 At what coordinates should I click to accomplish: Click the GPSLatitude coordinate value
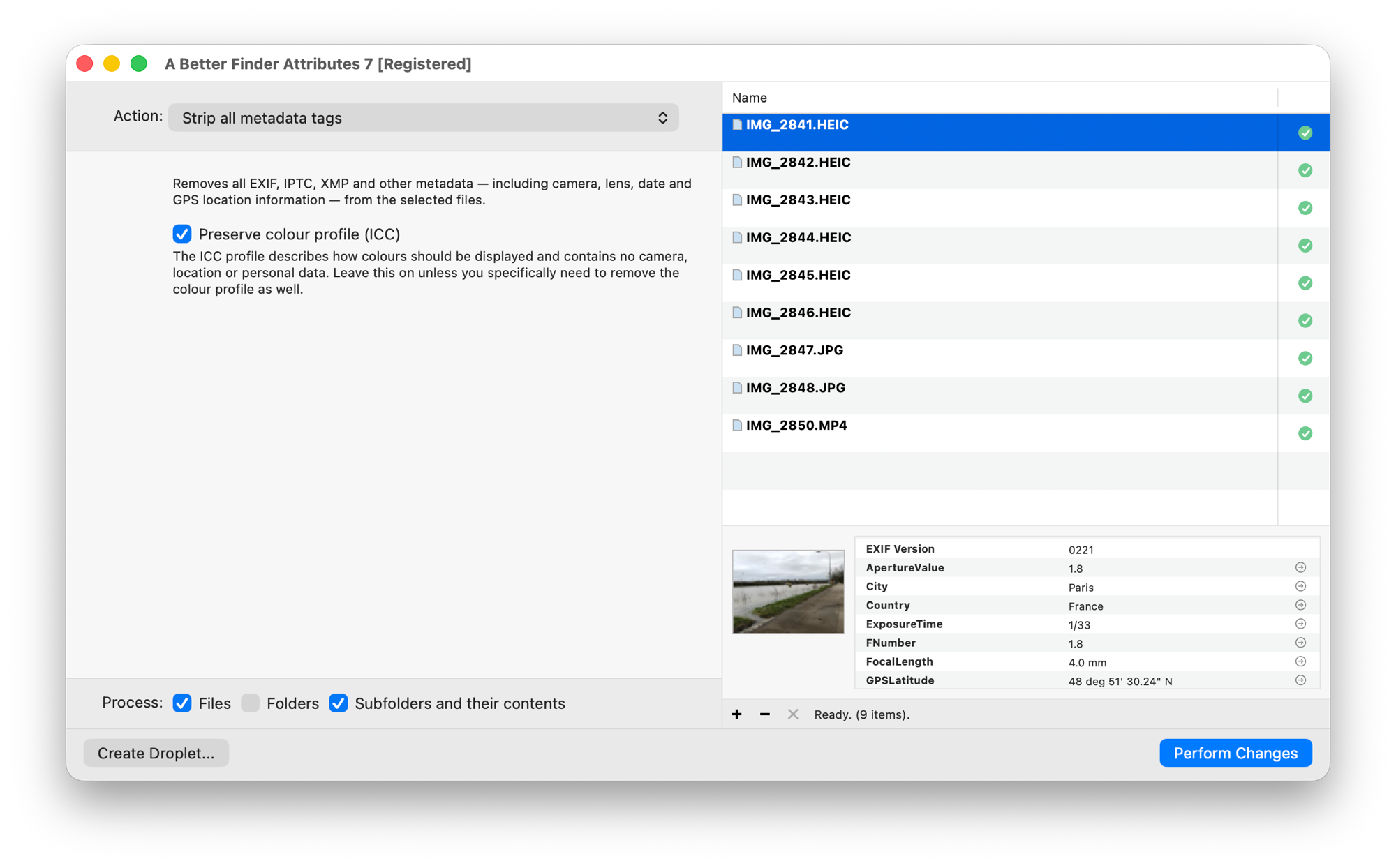pyautogui.click(x=1120, y=682)
